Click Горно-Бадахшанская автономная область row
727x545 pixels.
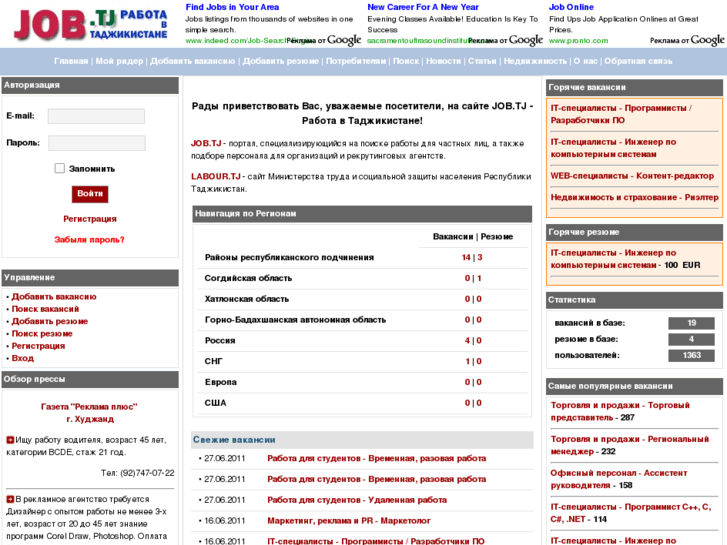(x=360, y=320)
